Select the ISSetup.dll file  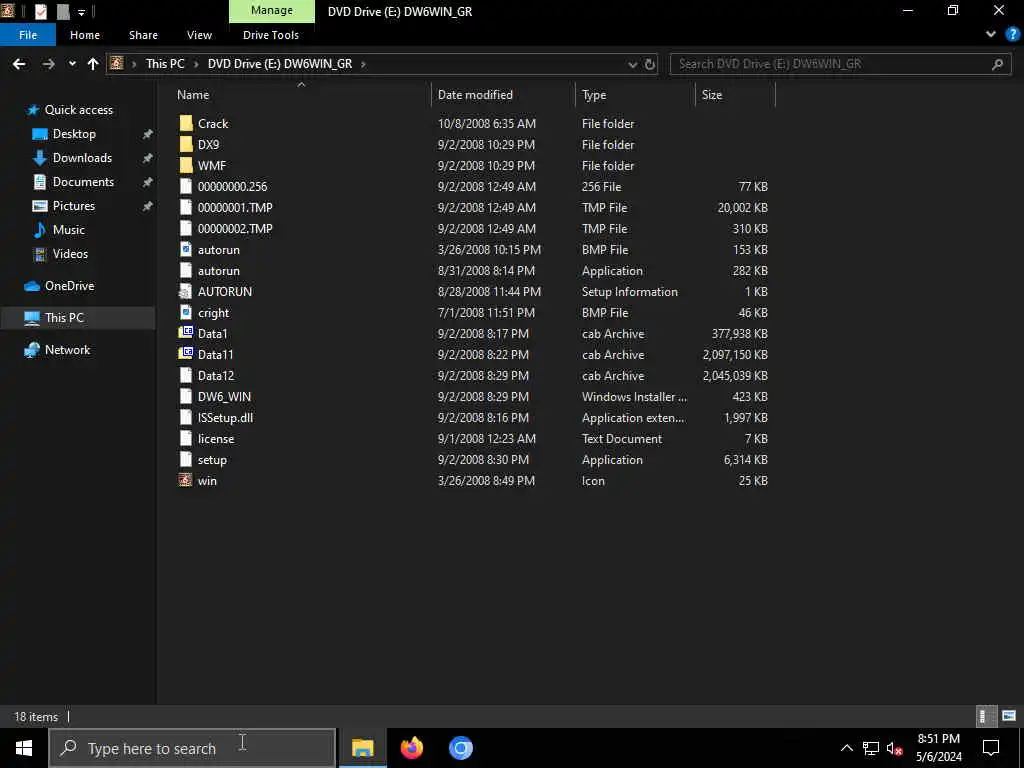tap(225, 417)
